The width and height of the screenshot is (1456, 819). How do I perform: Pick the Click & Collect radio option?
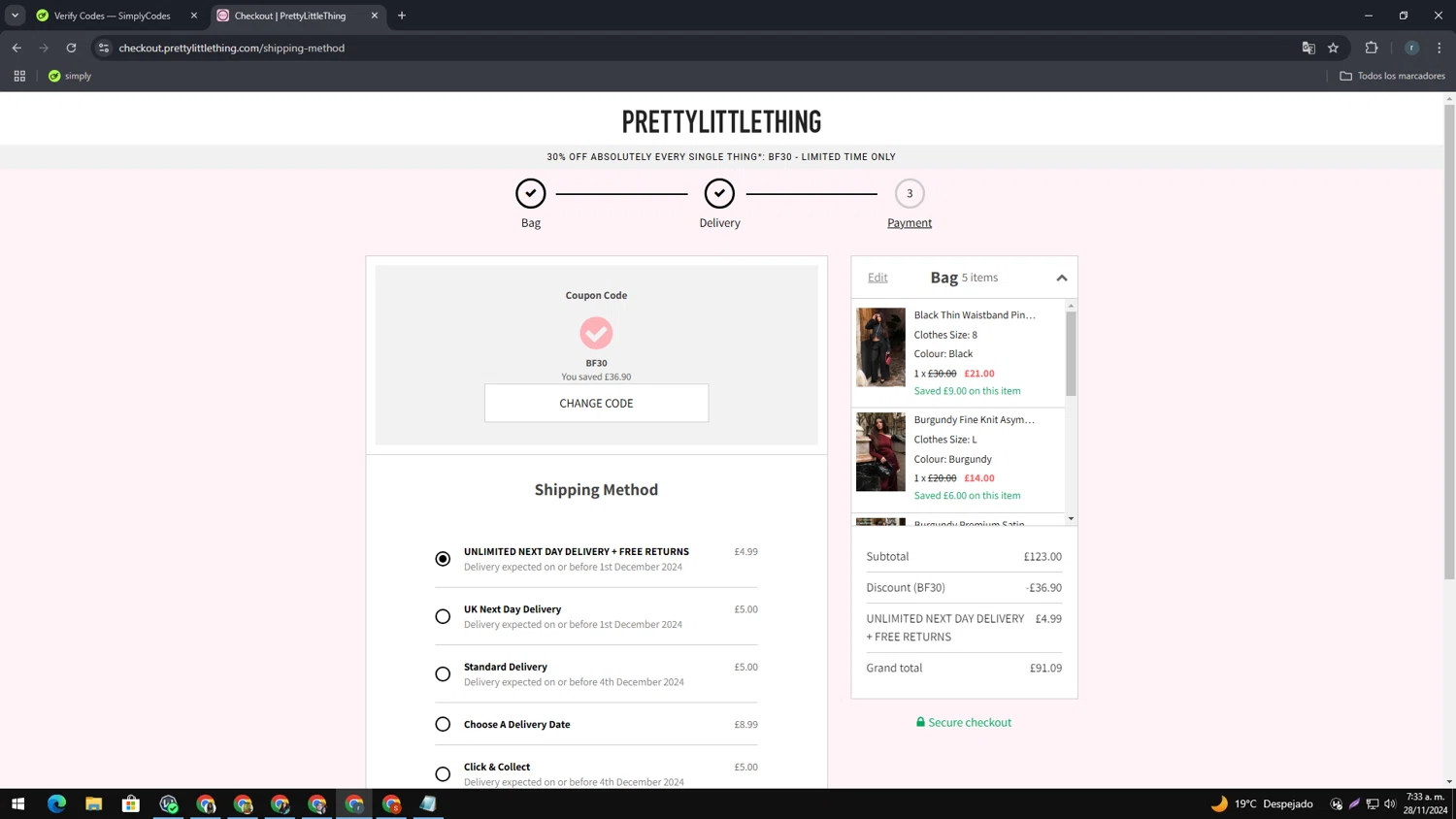(x=443, y=773)
